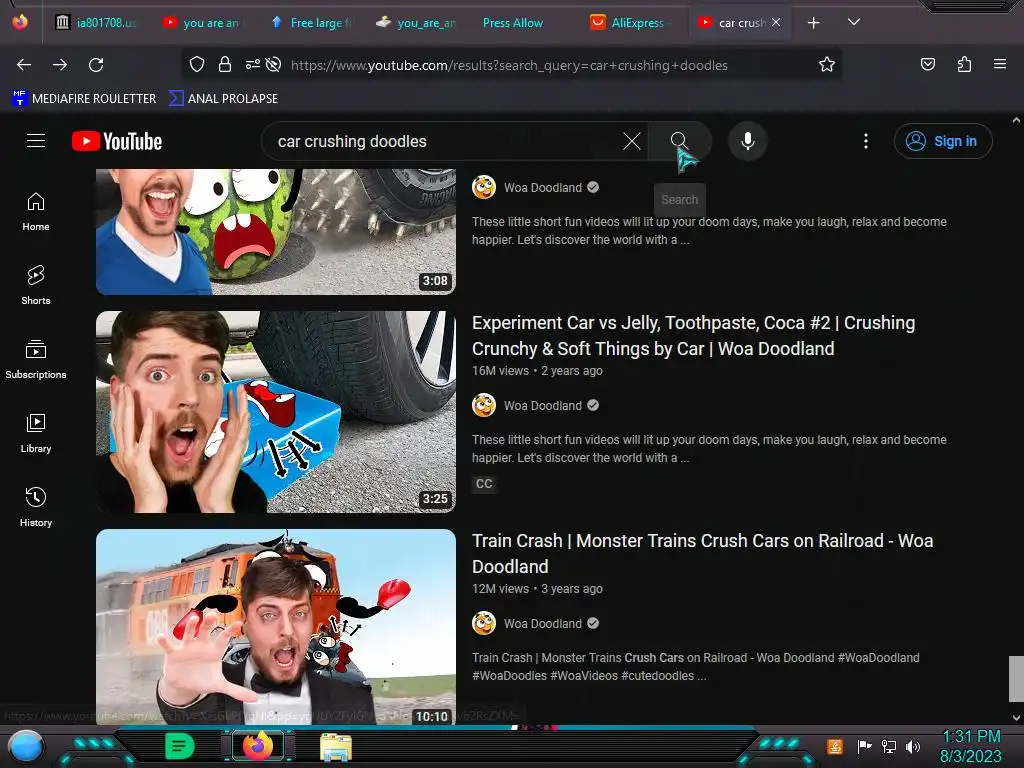This screenshot has height=768, width=1024.
Task: Open Woa Doodland channel under the Train Crash video
Action: [x=543, y=624]
